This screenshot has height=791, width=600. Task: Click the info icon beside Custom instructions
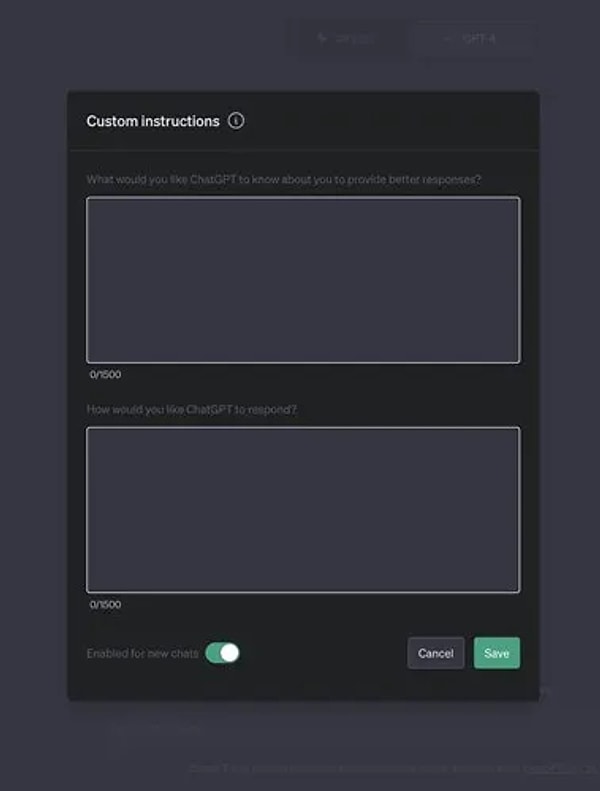click(x=236, y=121)
